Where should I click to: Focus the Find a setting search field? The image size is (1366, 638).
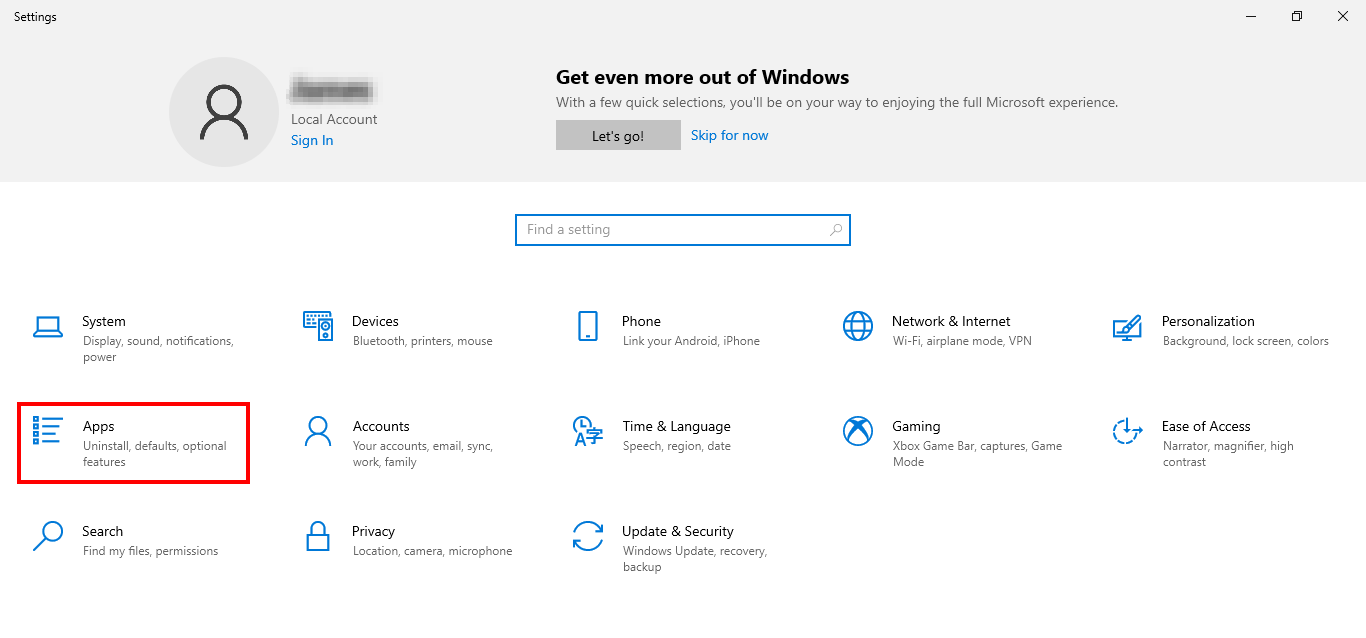pyautogui.click(x=683, y=230)
